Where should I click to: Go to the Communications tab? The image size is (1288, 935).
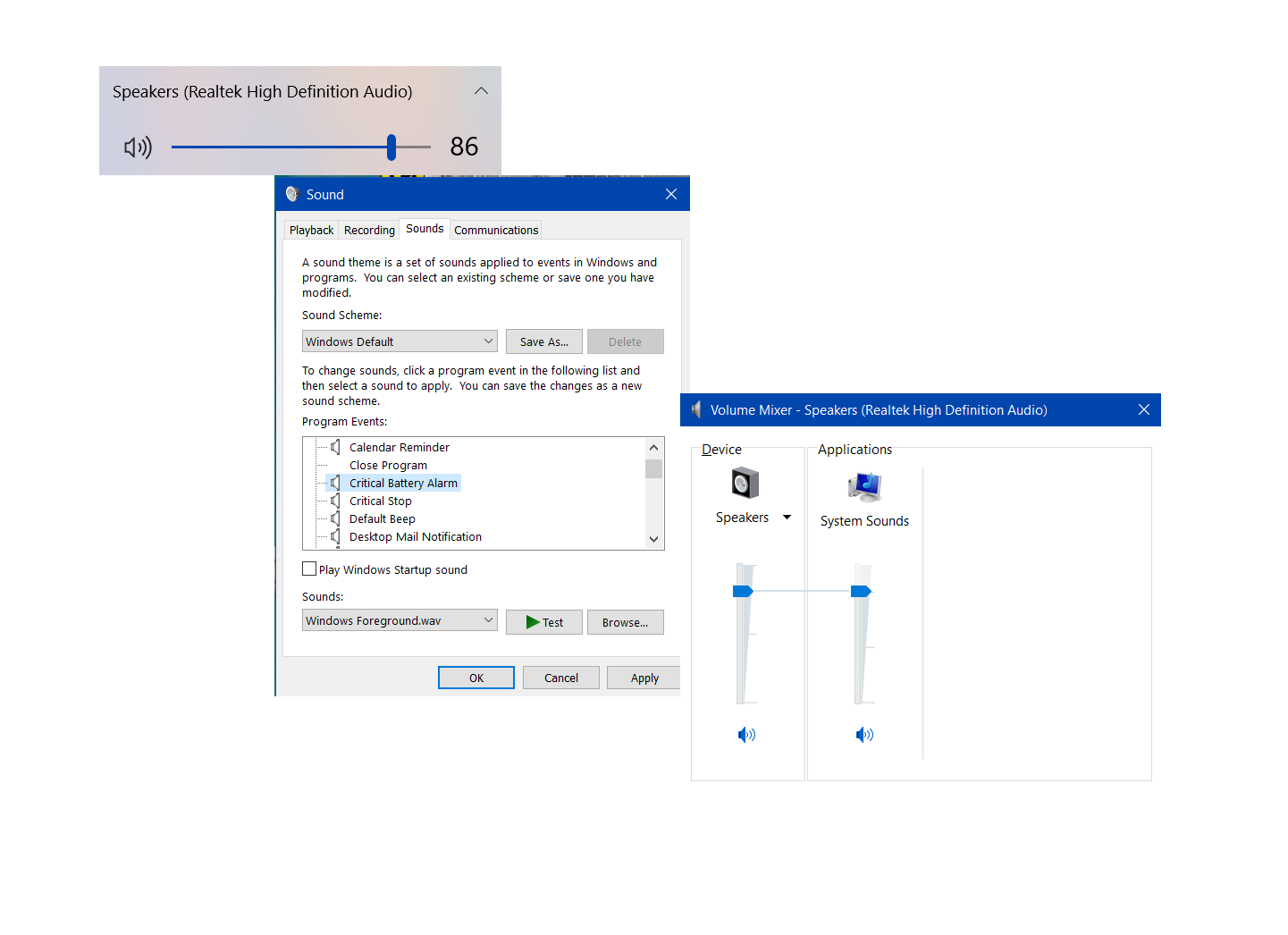tap(496, 230)
